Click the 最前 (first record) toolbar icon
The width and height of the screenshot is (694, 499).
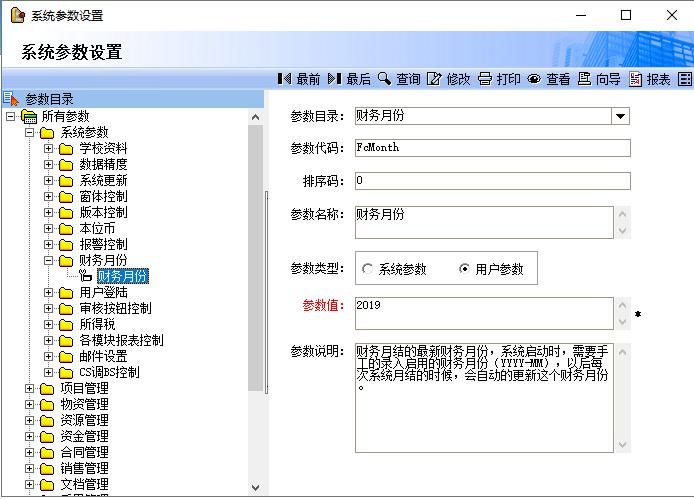[x=284, y=79]
